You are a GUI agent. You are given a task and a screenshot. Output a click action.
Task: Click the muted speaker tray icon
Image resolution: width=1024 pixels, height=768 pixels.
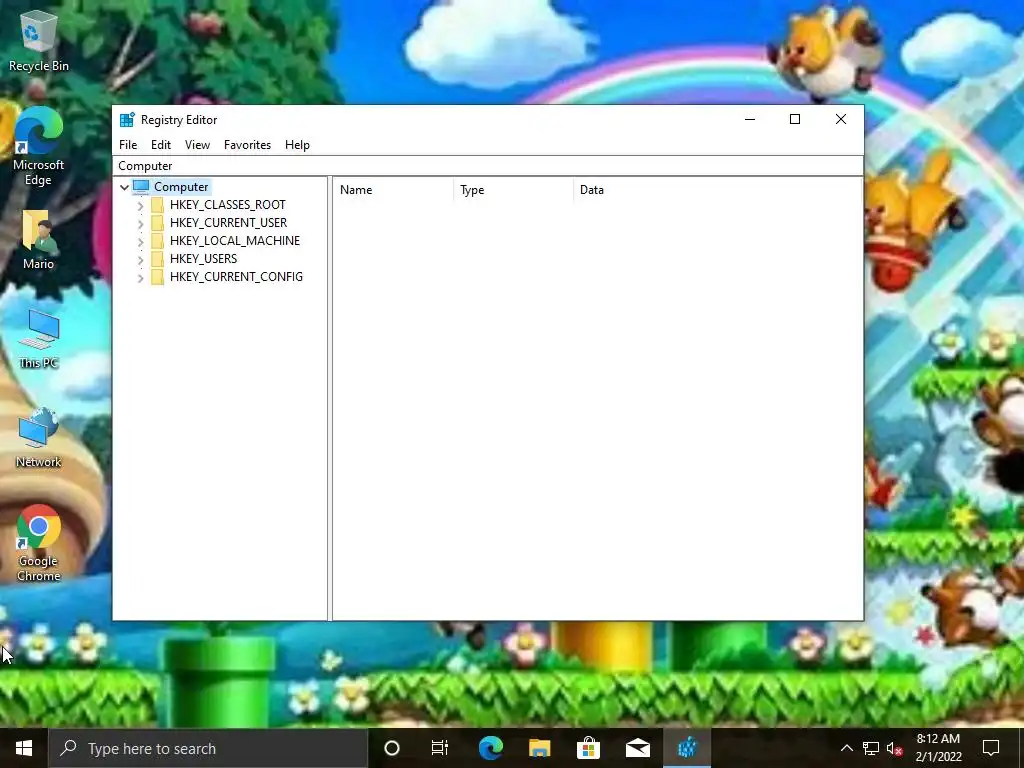(895, 748)
